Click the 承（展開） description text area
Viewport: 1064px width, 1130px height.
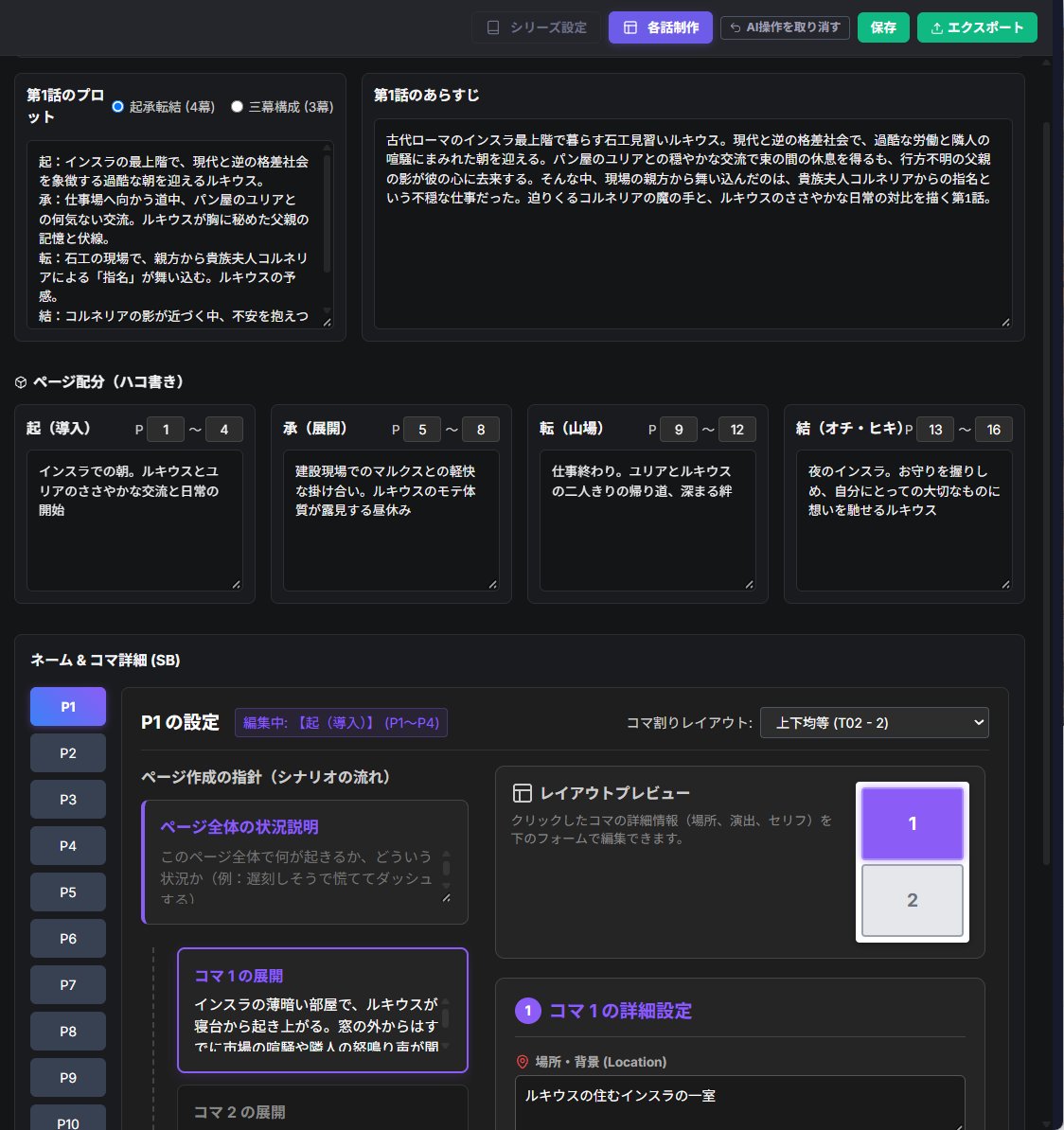(392, 521)
